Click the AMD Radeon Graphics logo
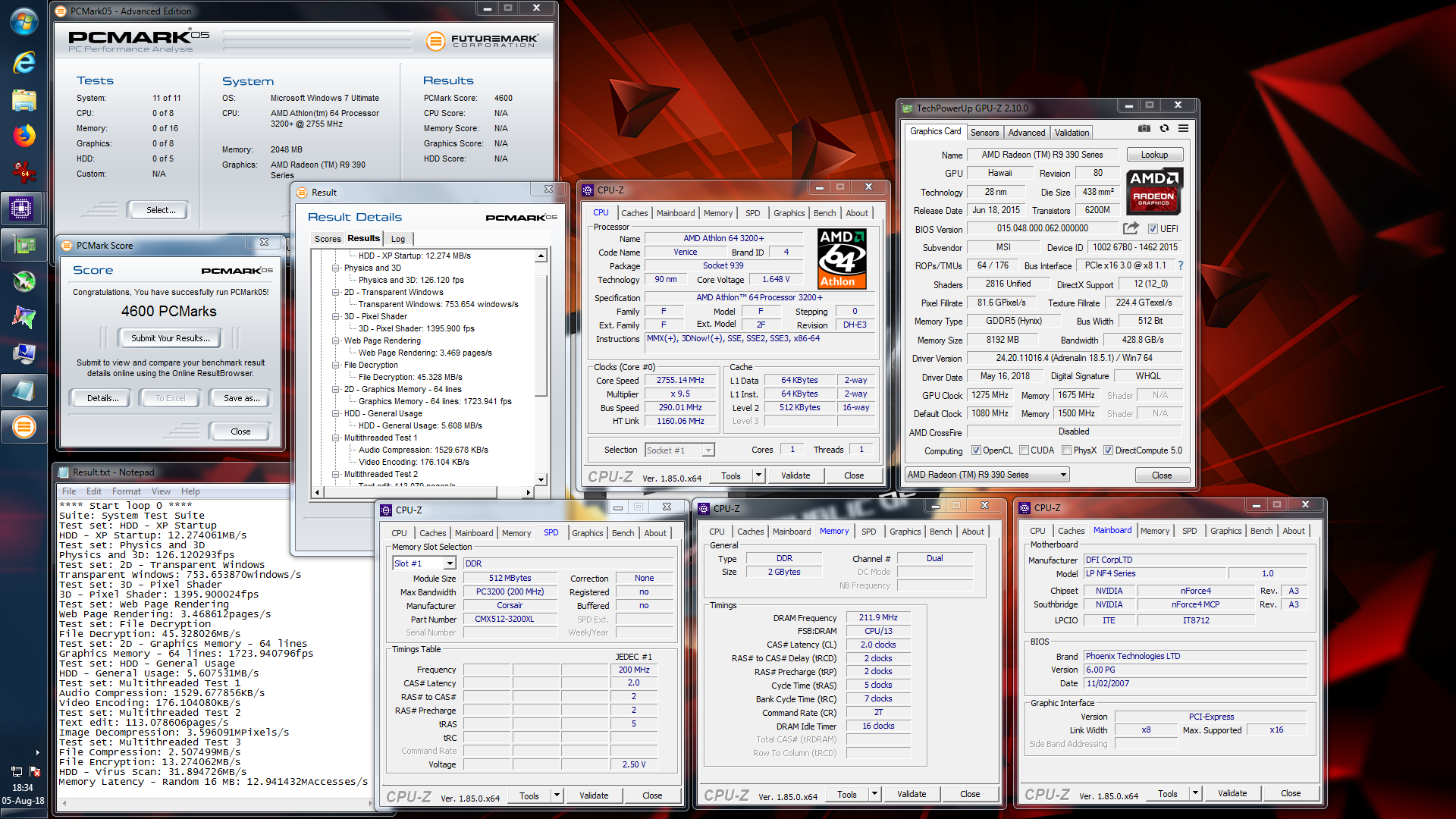 [x=1153, y=191]
